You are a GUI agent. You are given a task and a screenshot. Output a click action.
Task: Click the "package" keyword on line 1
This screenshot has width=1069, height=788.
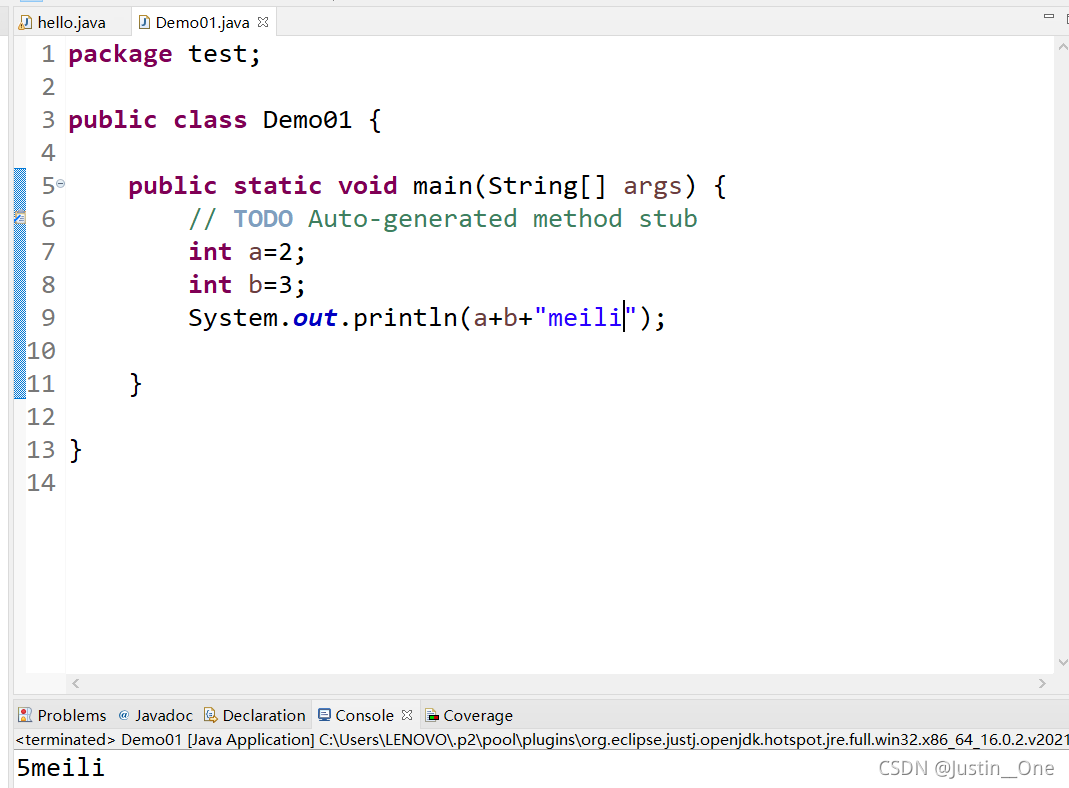120,55
